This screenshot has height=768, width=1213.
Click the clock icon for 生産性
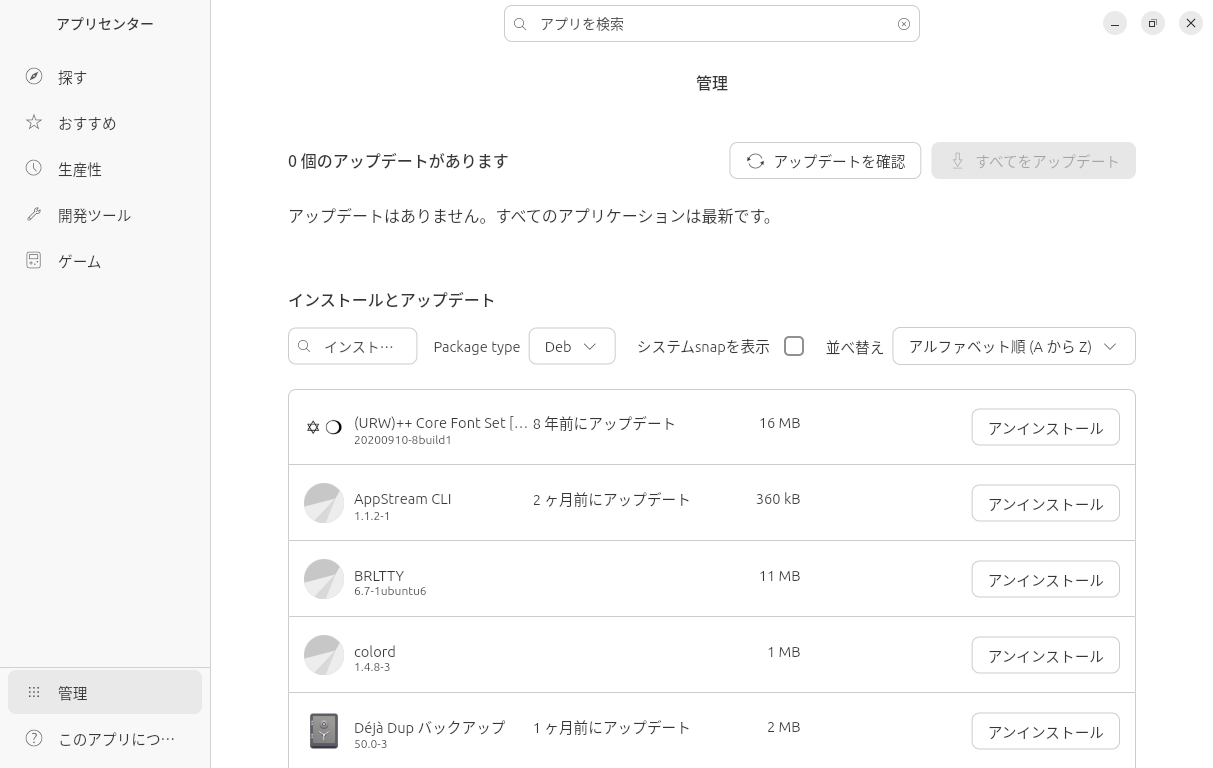point(34,169)
